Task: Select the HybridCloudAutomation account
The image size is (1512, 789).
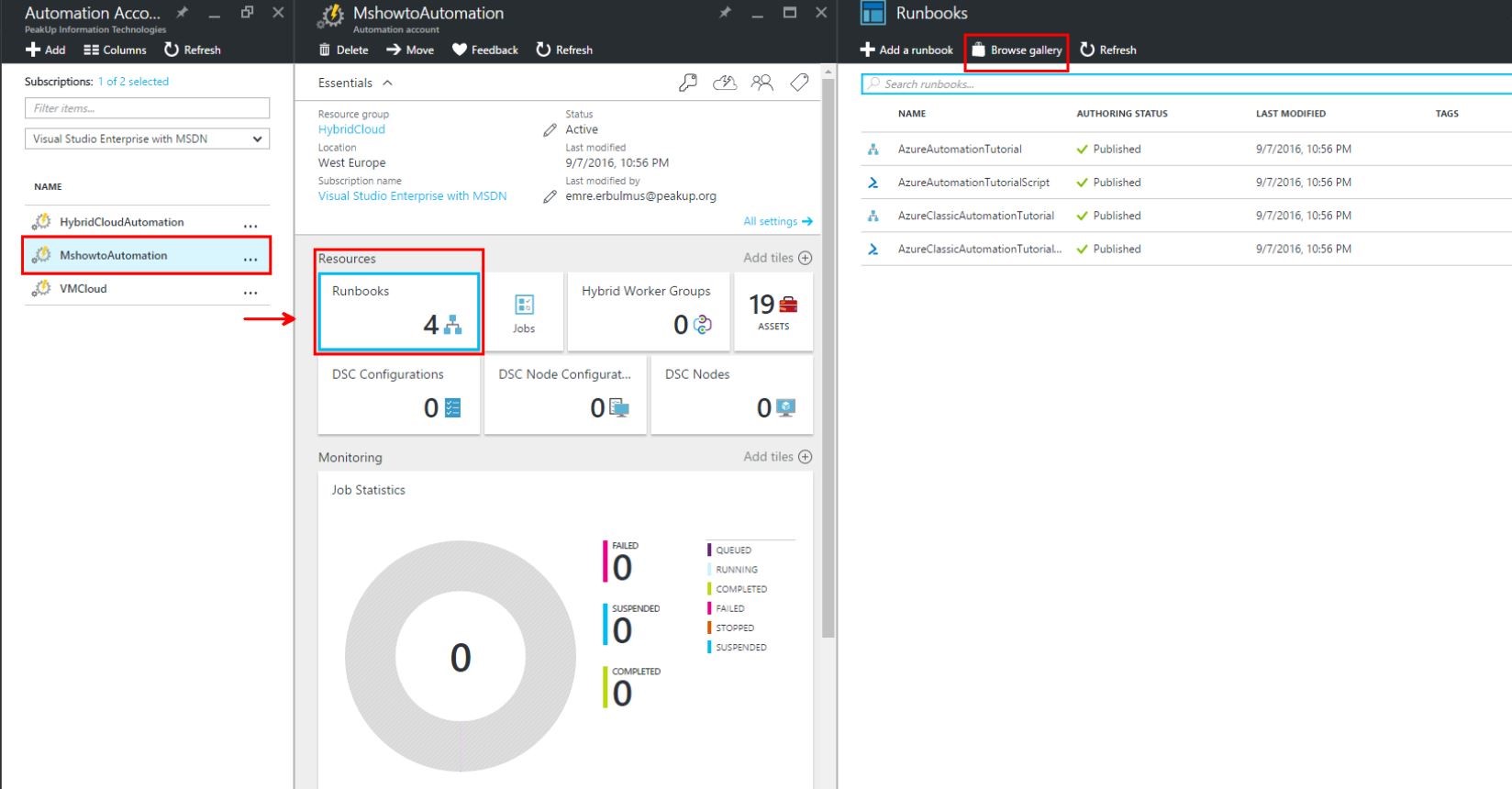Action: pos(147,222)
